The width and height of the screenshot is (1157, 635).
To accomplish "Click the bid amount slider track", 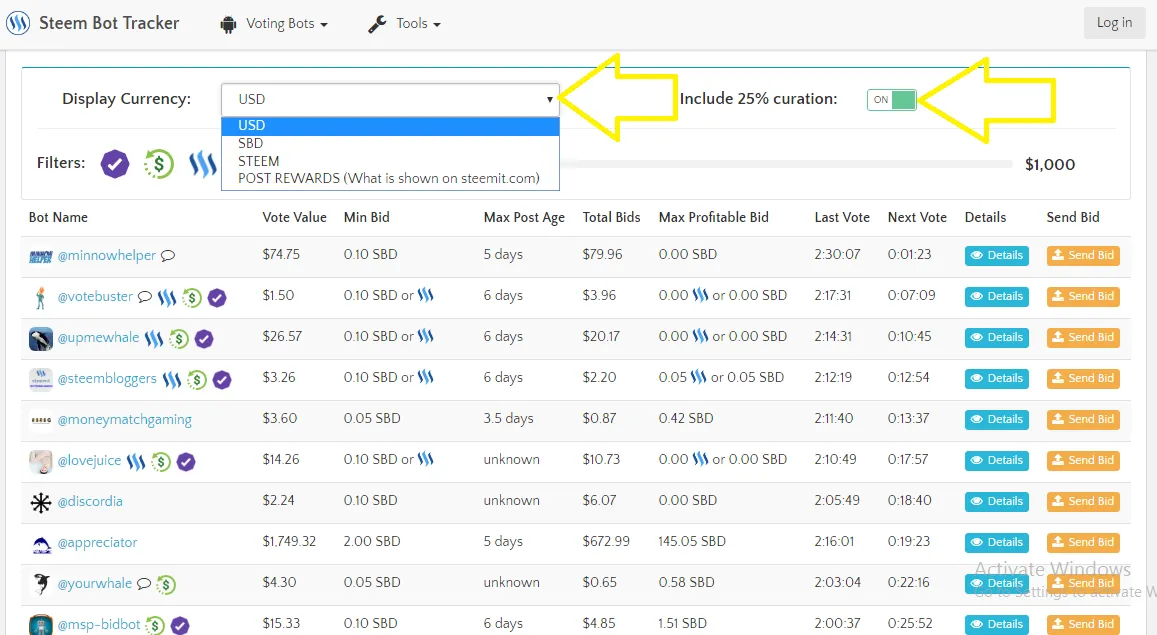I will (x=786, y=164).
